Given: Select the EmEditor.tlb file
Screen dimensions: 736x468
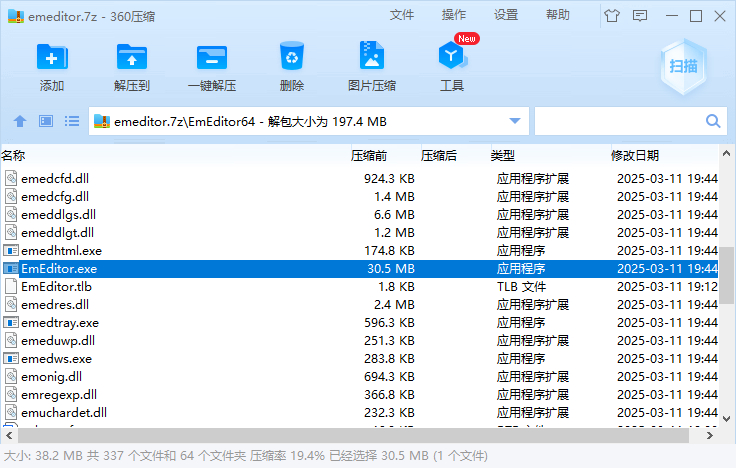Looking at the screenshot, I should point(56,287).
